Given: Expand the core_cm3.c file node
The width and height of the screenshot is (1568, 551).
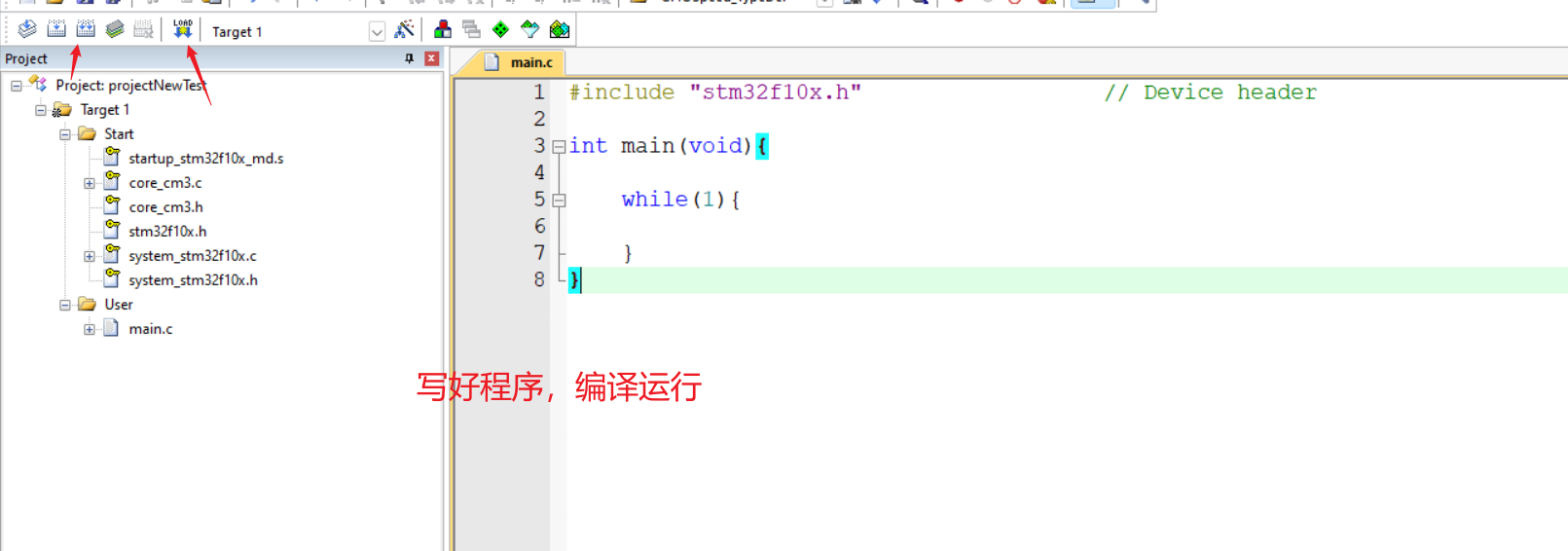Looking at the screenshot, I should [90, 183].
